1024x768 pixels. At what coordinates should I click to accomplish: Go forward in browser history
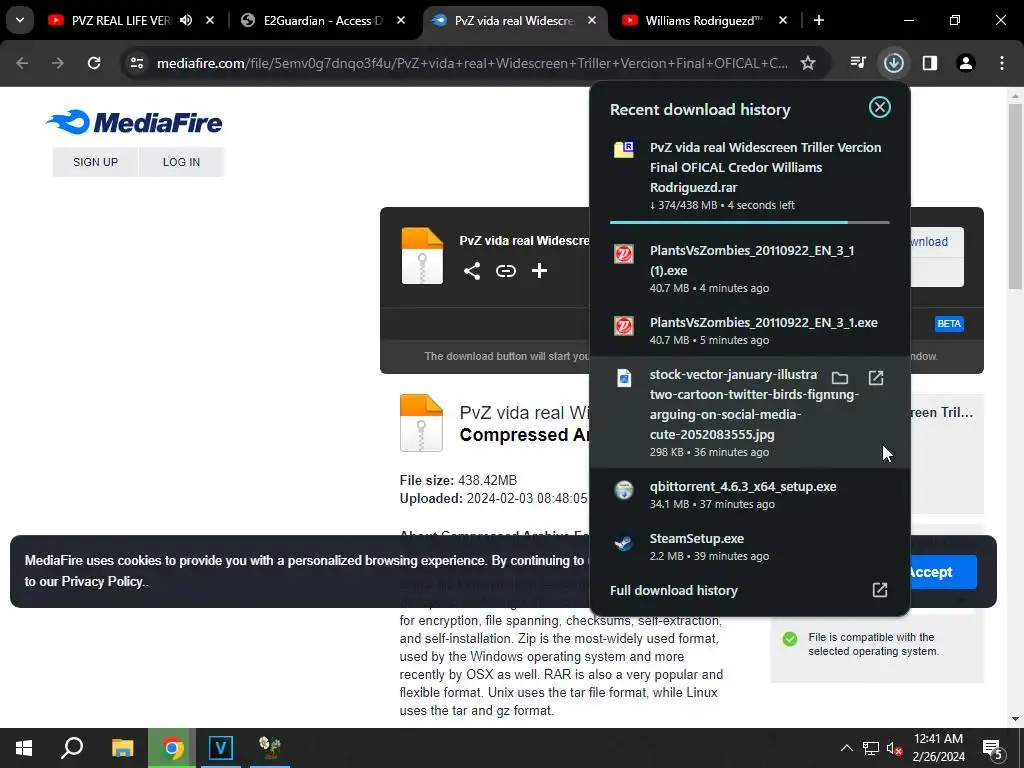point(58,63)
